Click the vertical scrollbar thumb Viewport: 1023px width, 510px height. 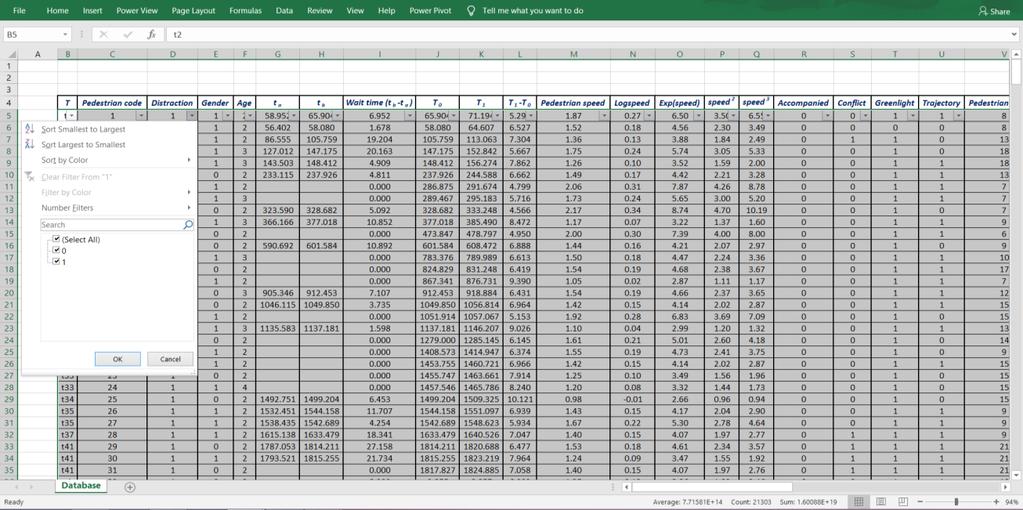click(1016, 74)
